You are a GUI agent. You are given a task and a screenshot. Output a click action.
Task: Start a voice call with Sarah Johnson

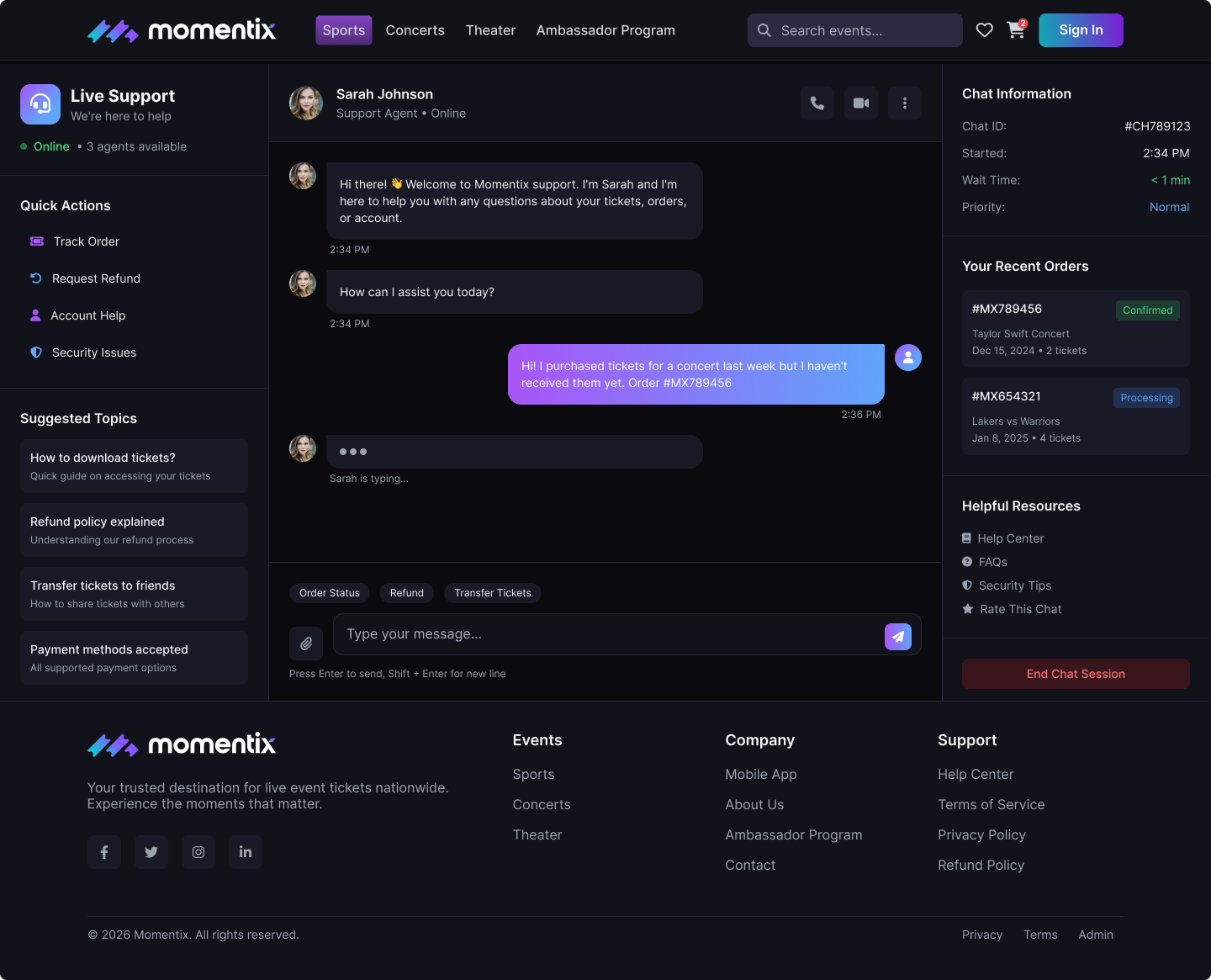(x=817, y=103)
